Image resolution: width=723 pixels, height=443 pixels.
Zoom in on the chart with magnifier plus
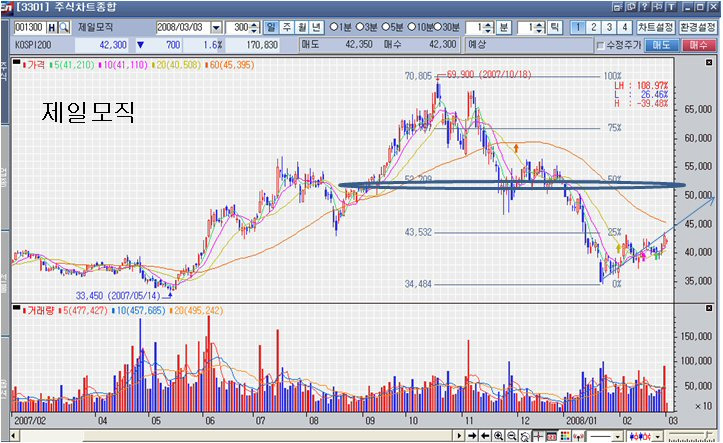pos(498,436)
